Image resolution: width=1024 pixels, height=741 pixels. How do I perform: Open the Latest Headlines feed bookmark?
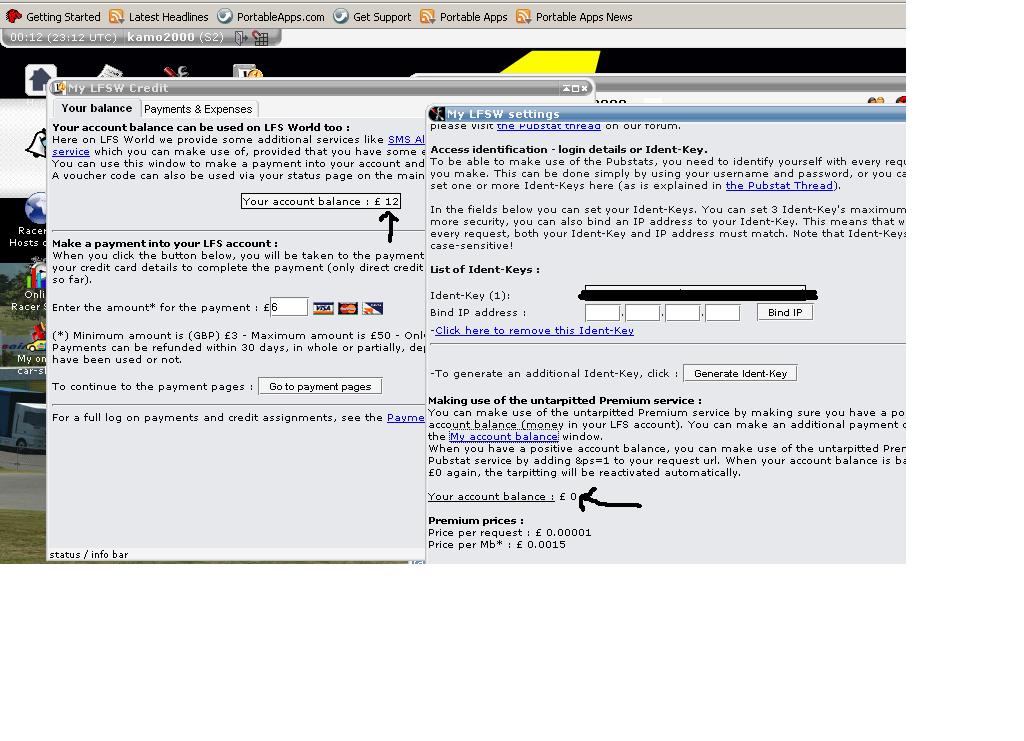[159, 17]
